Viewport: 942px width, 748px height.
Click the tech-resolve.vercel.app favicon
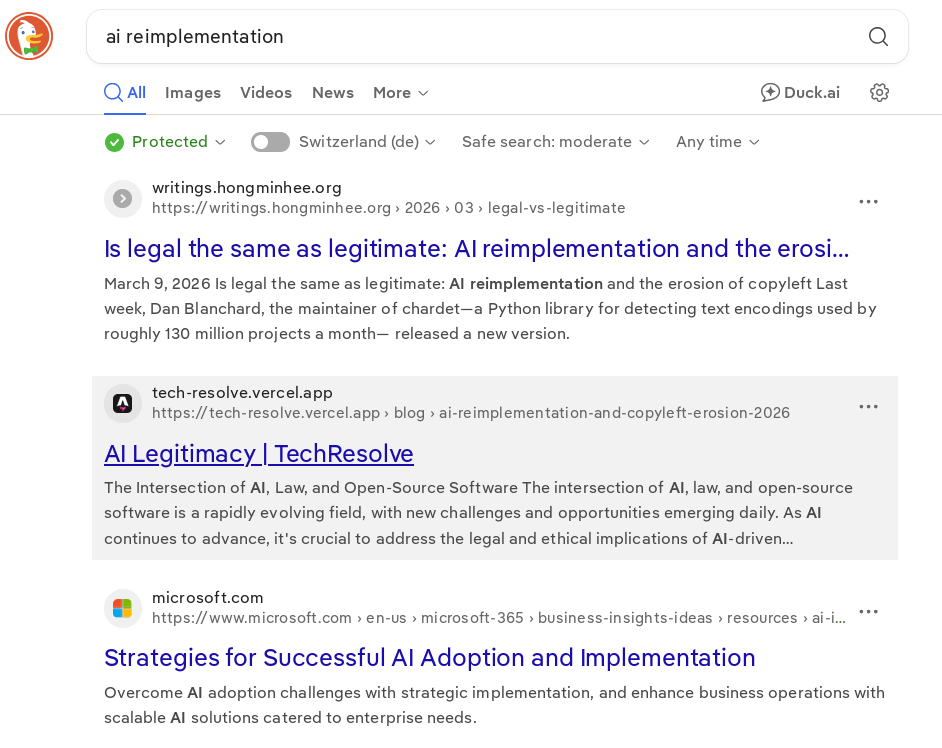click(x=123, y=403)
